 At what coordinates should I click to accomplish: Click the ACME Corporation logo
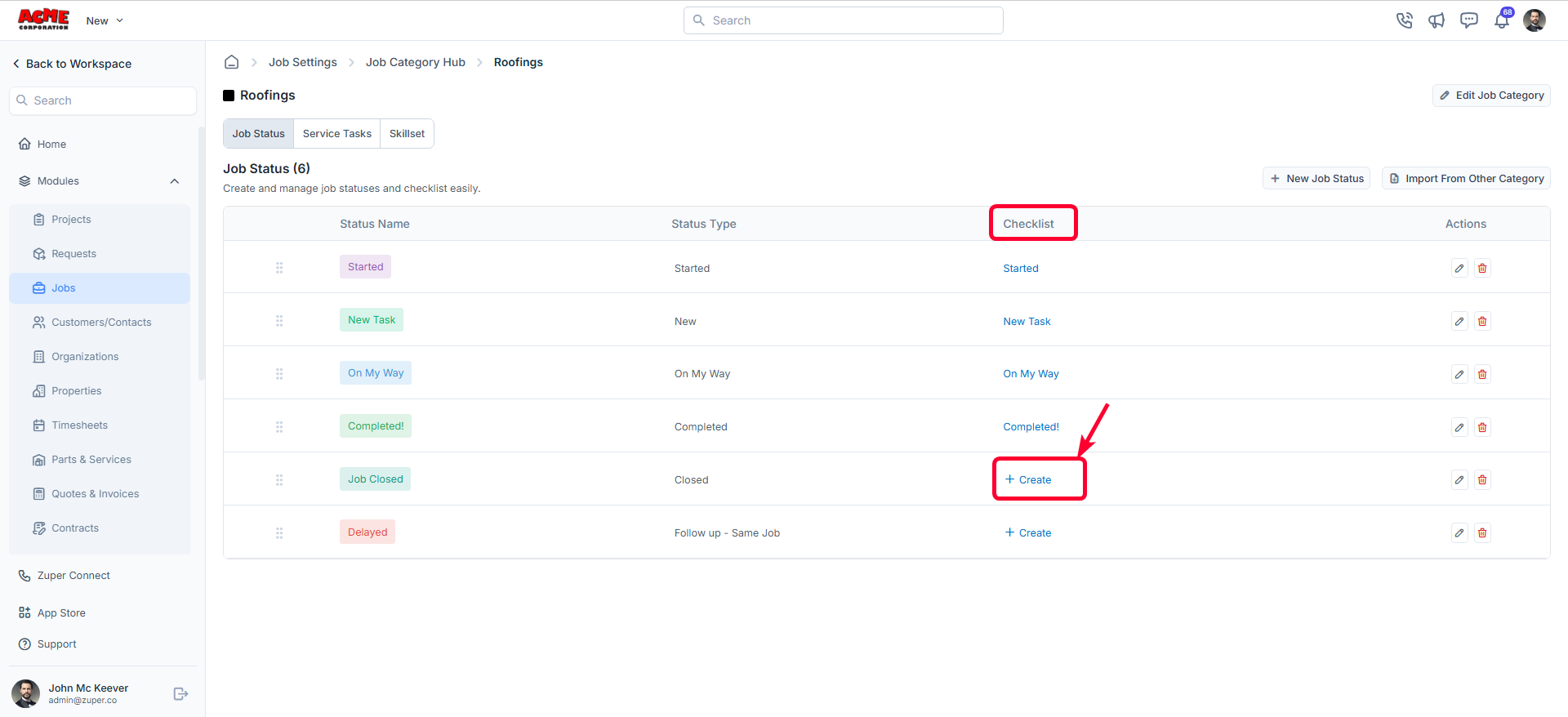[43, 20]
